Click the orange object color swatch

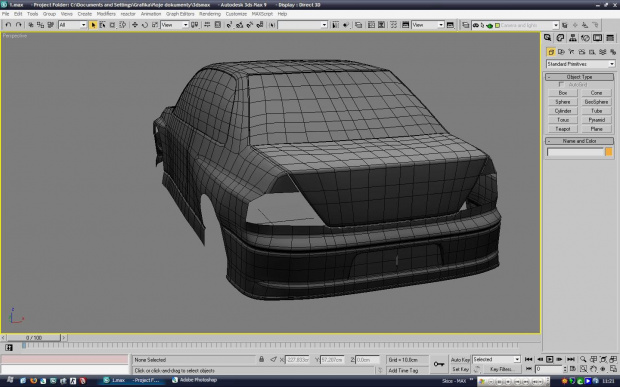[x=609, y=152]
